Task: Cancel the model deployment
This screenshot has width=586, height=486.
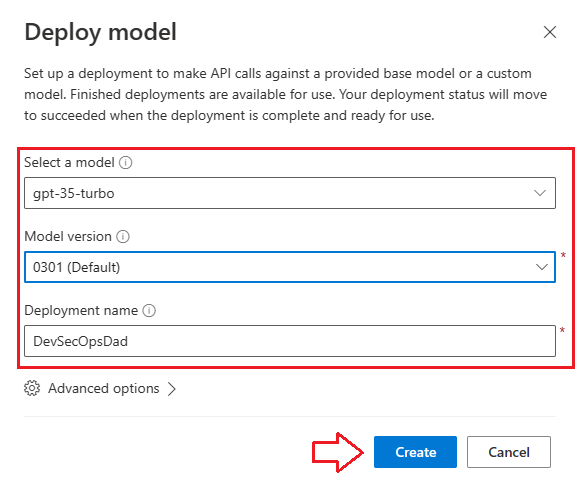Action: (509, 452)
